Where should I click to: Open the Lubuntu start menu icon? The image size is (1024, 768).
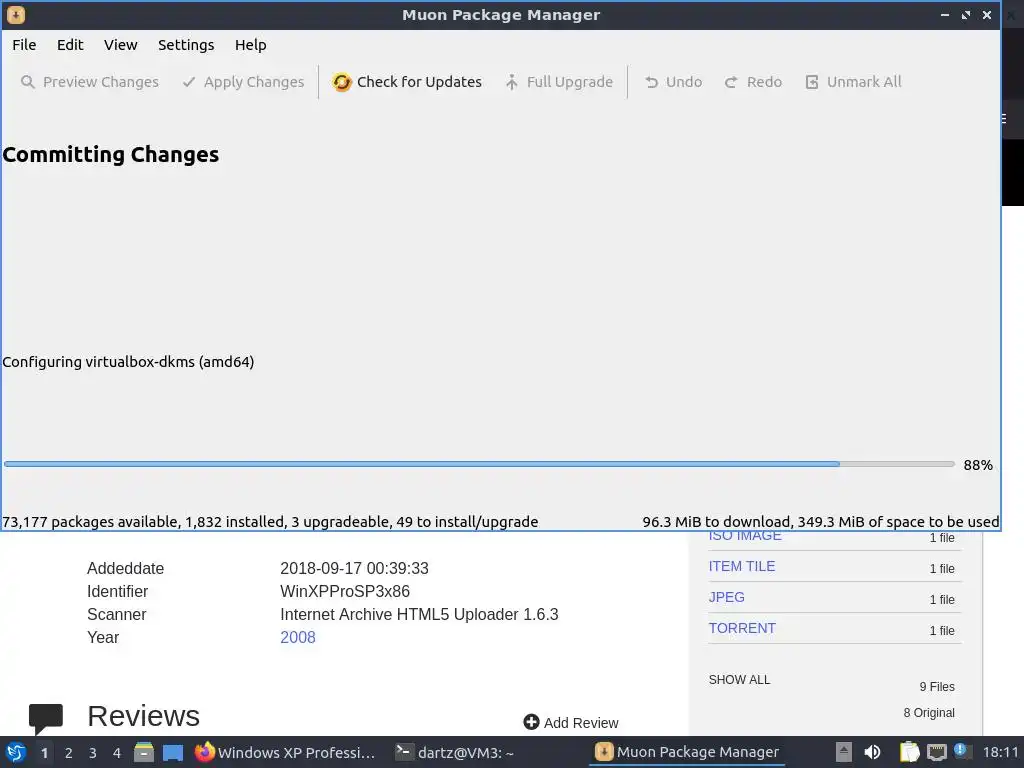(x=16, y=752)
